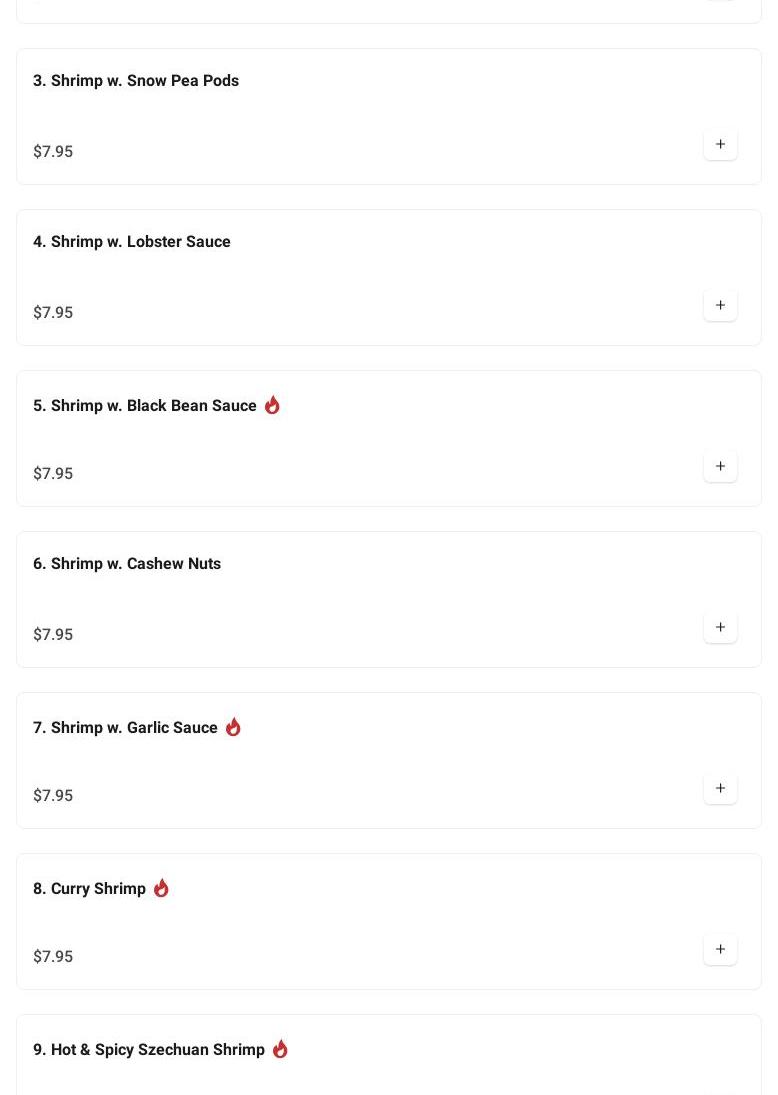Add Shrimp w. Lobster Sauce to order

(720, 306)
